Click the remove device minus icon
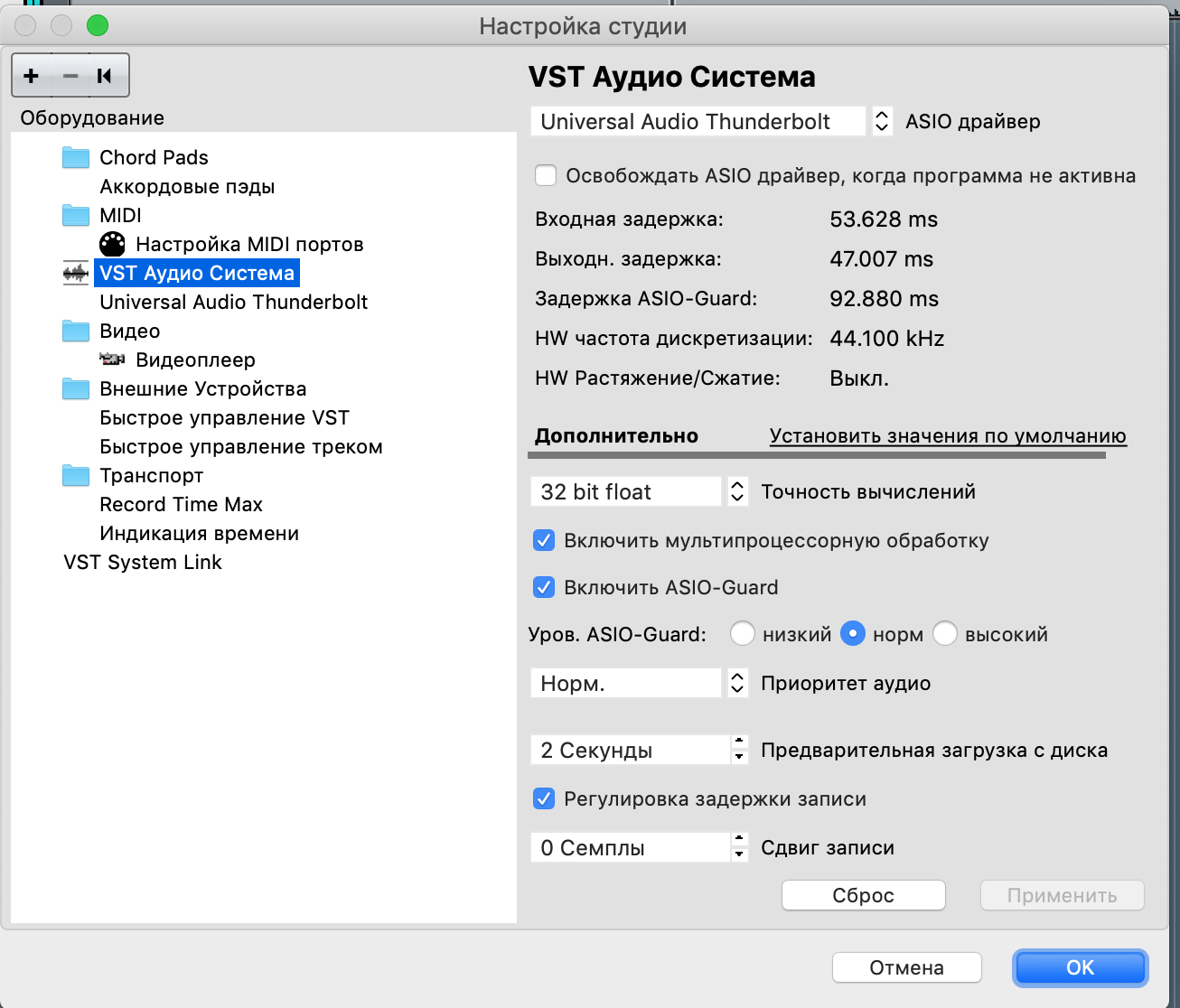Viewport: 1180px width, 1008px height. click(70, 76)
